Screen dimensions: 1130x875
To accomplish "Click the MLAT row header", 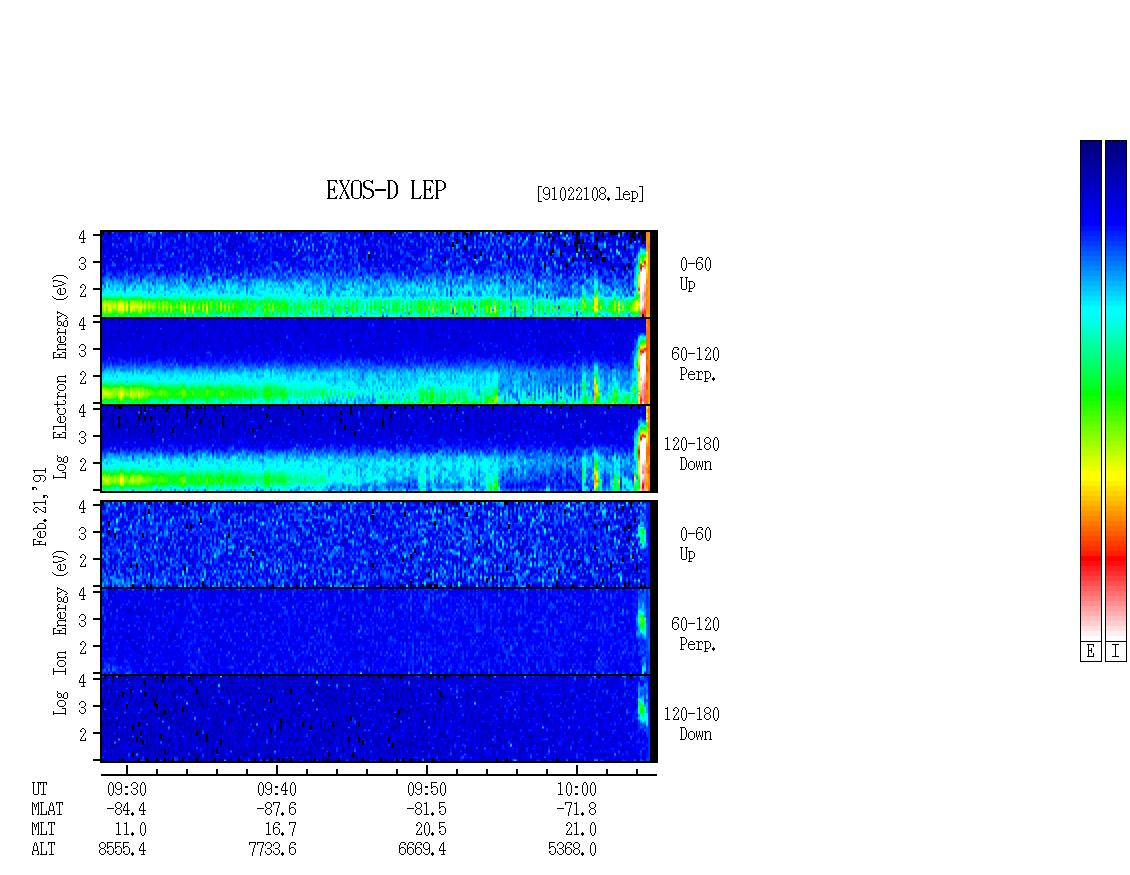I will coord(47,809).
